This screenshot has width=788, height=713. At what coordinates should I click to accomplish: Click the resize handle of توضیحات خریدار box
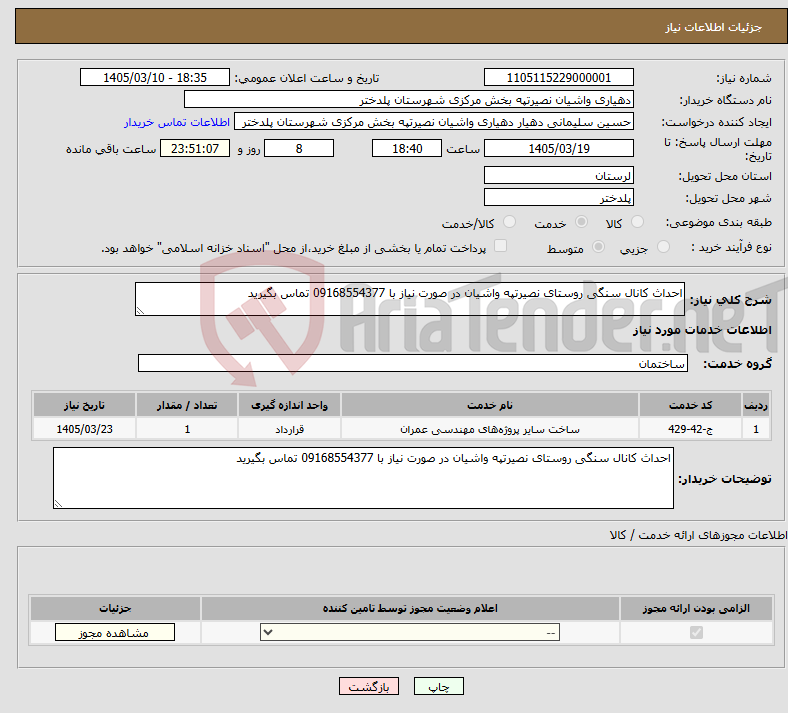(x=58, y=503)
